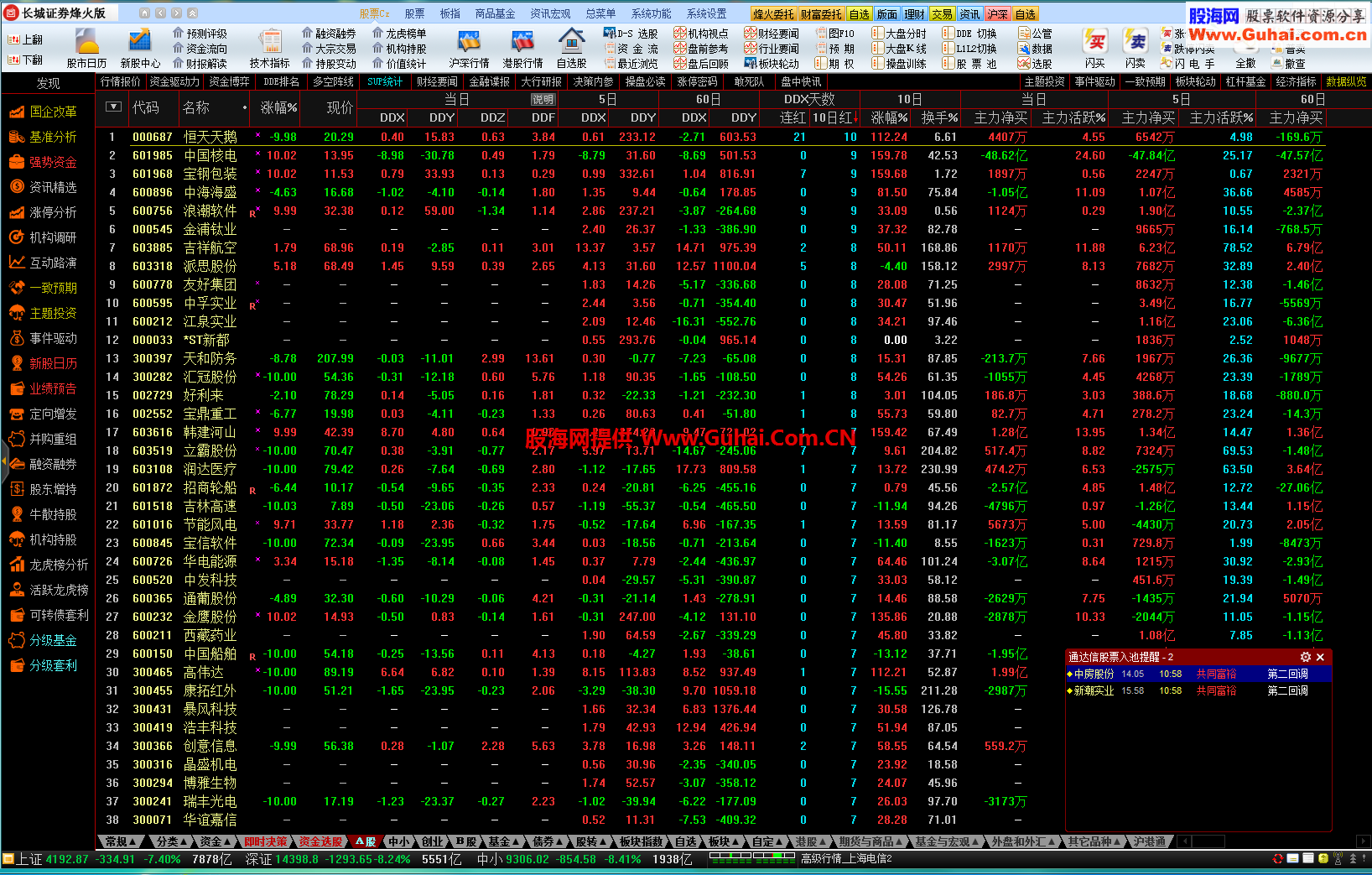Select the 中房股份 alert row
Viewport: 1372px width, 875px height.
1198,674
